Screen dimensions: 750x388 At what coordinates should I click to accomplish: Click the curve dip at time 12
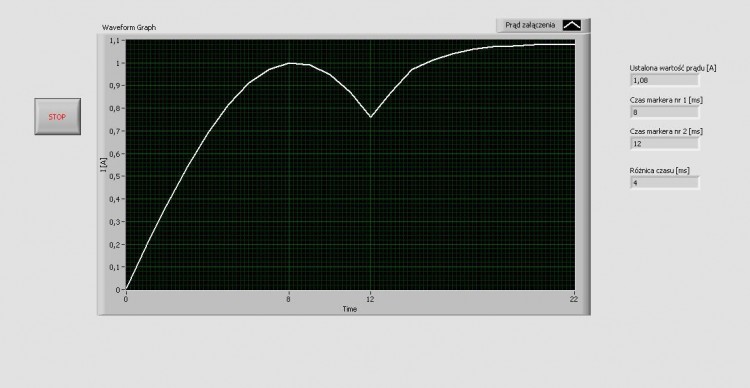(x=370, y=117)
